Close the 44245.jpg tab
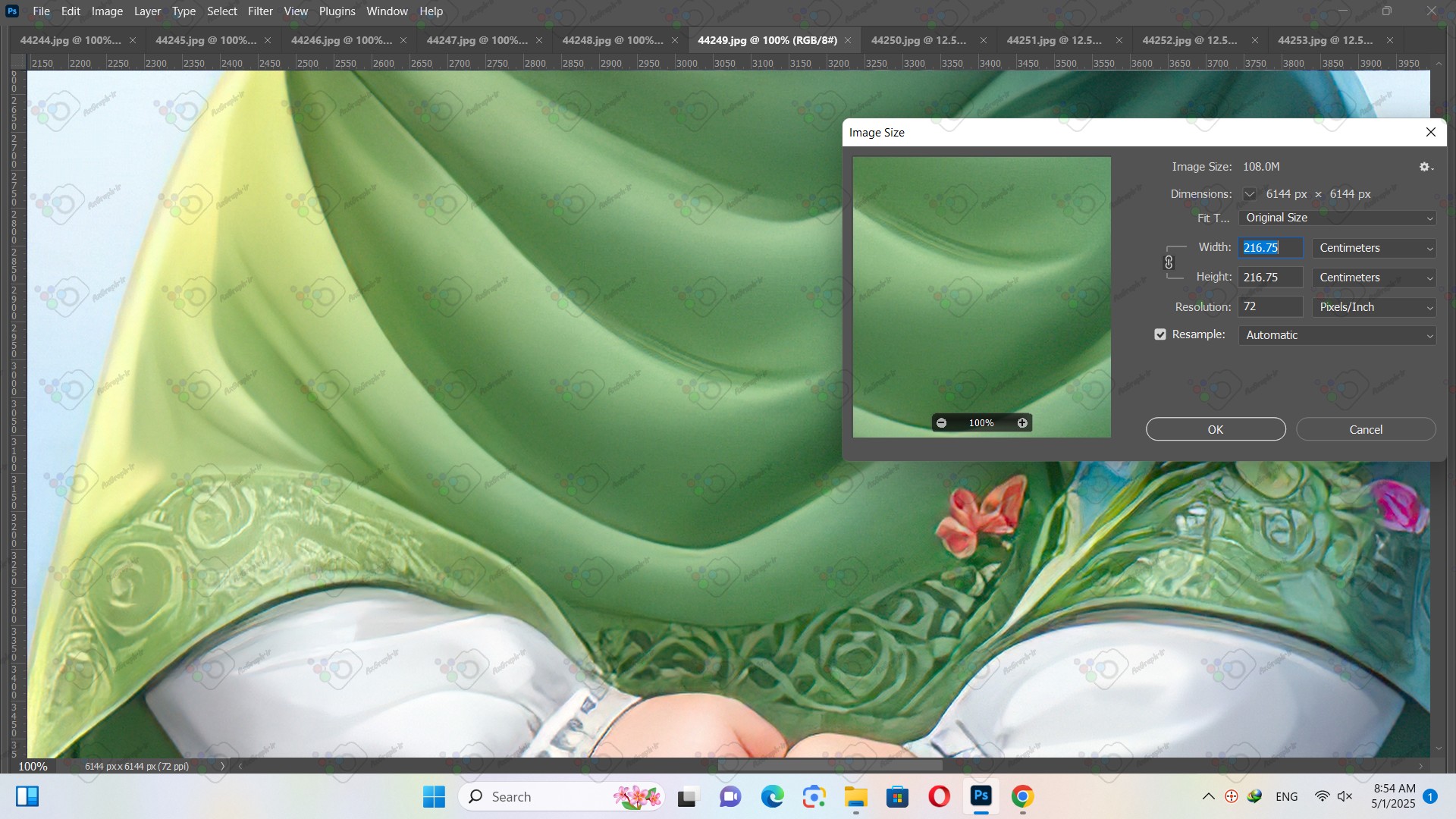Viewport: 1456px width, 819px height. 268,40
